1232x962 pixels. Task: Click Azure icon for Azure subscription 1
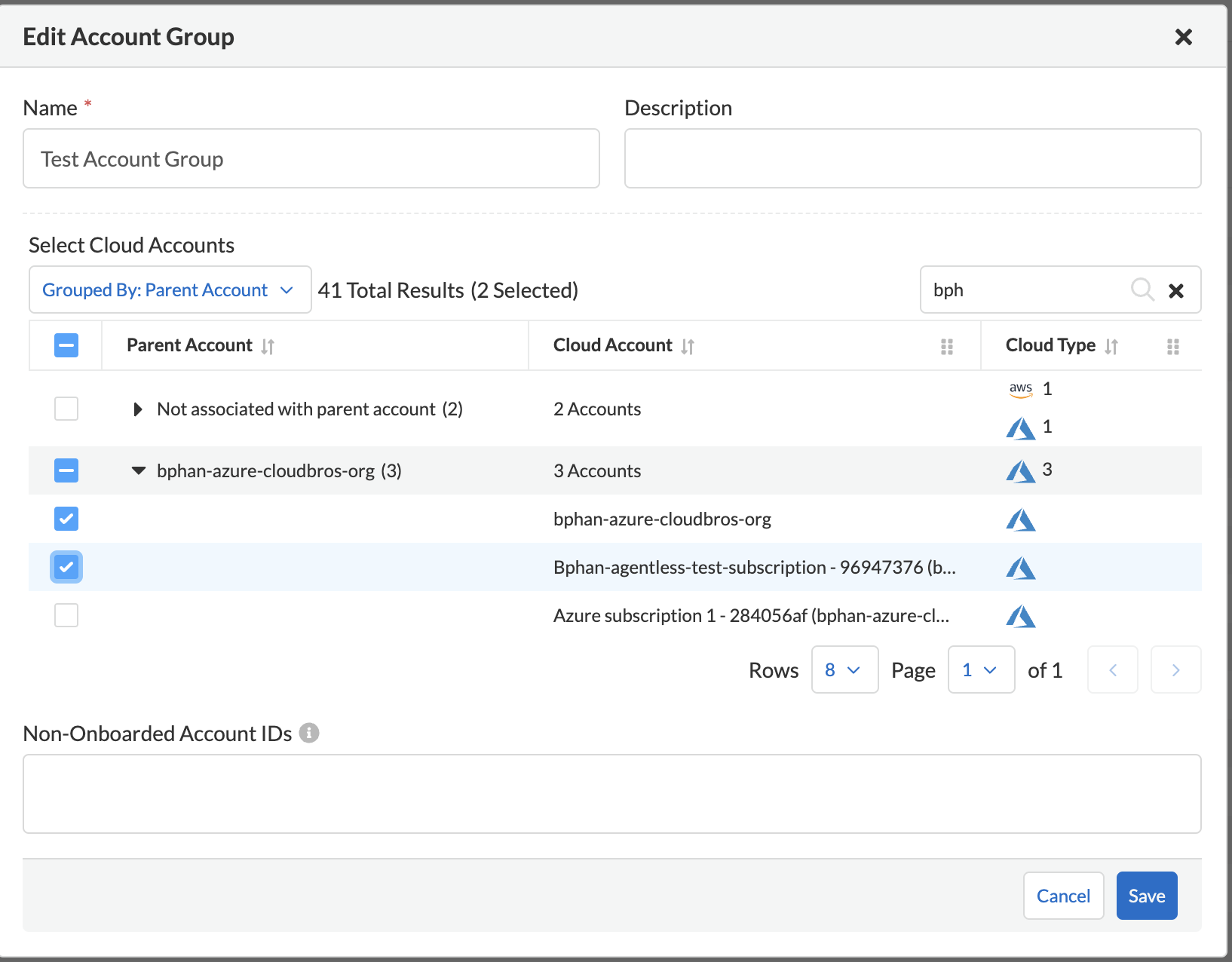[x=1021, y=616]
